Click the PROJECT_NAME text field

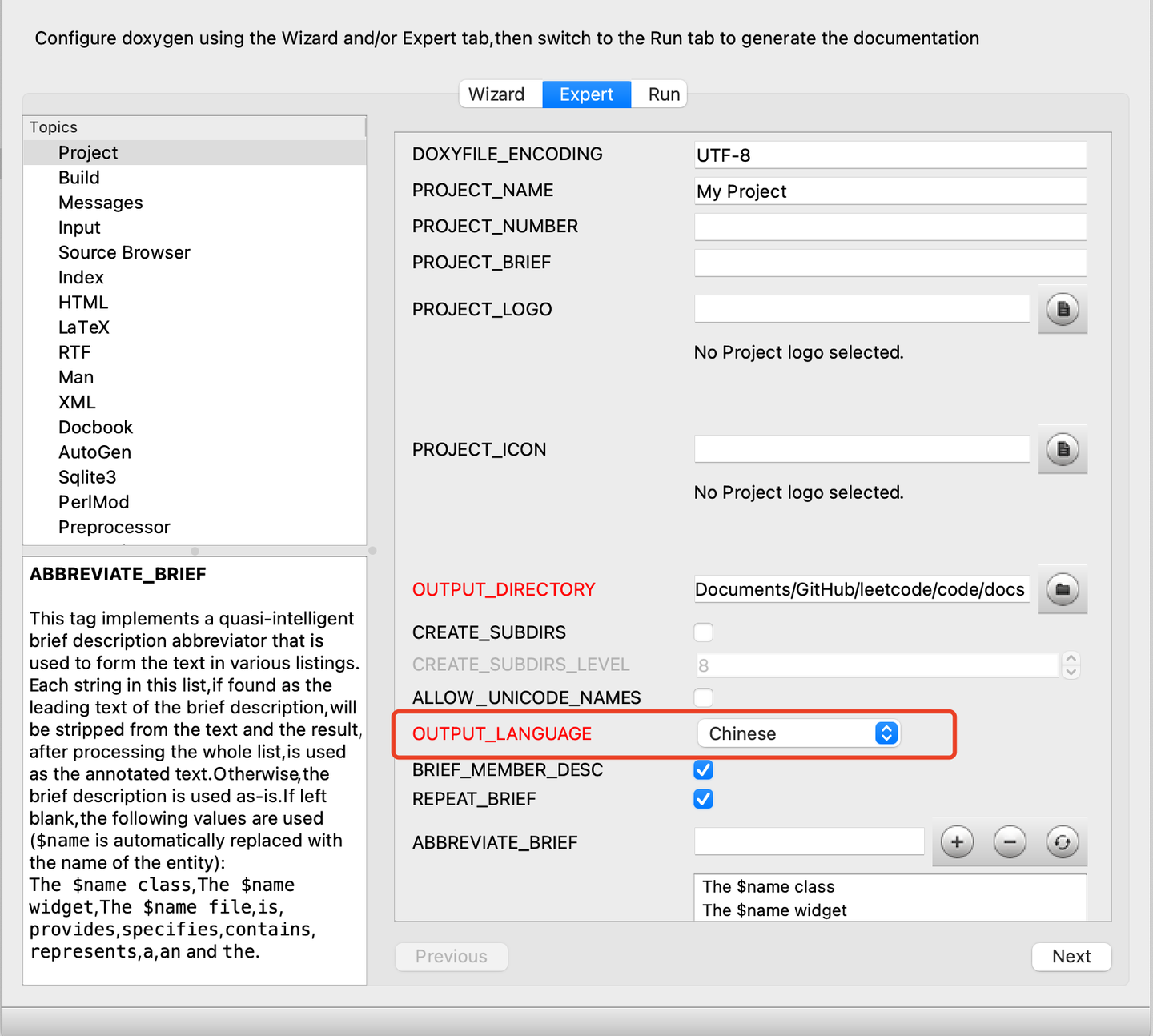890,191
